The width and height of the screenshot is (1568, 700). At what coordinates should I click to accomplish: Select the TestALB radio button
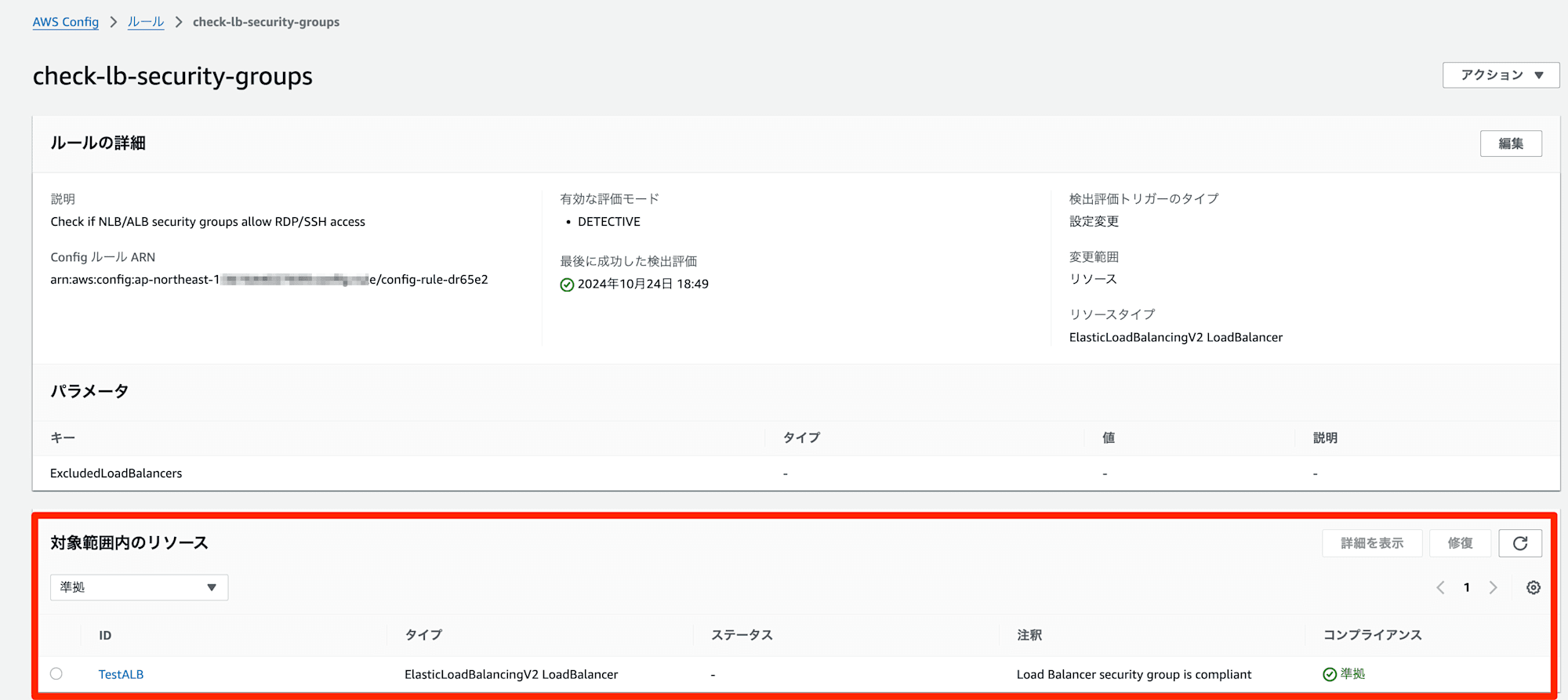pos(56,673)
